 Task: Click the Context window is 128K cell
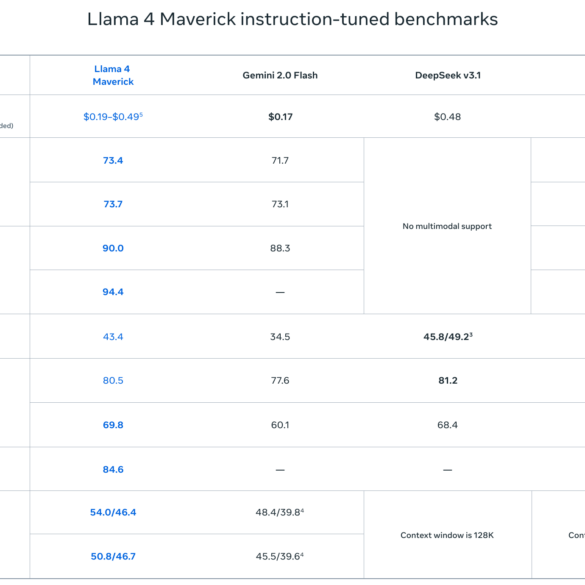[x=447, y=535]
